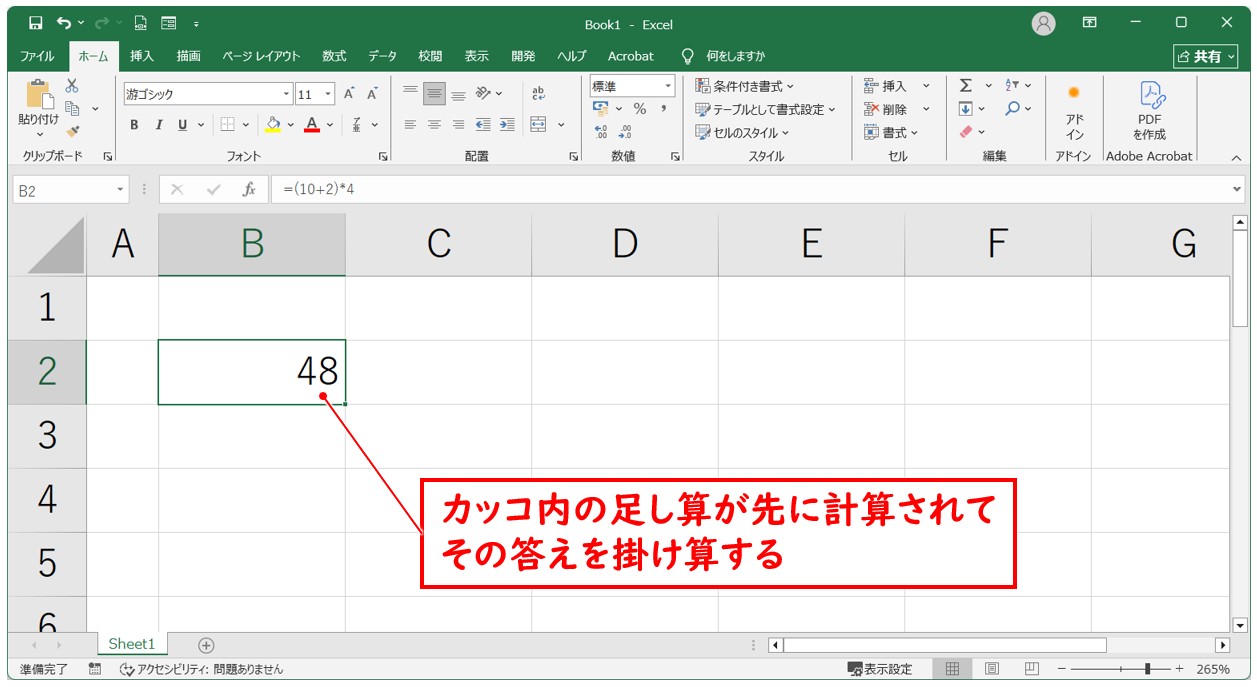Click the Save icon in title bar

35,23
